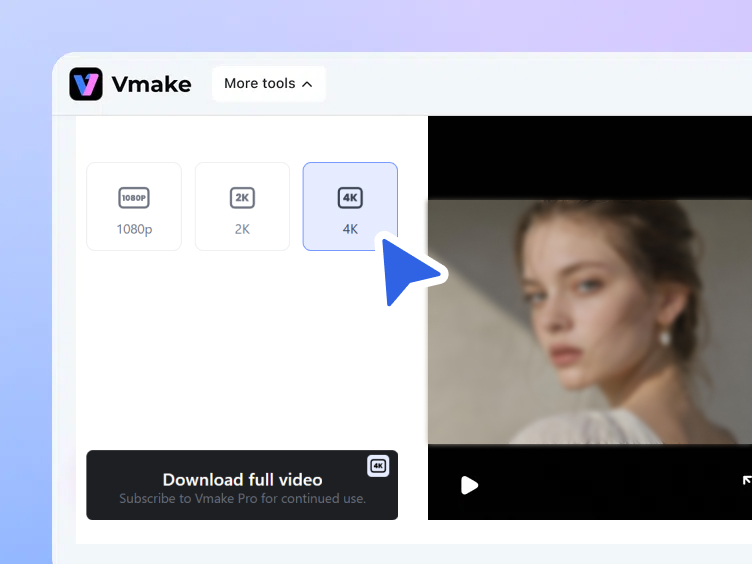The width and height of the screenshot is (752, 564).
Task: Play the video preview
Action: [x=469, y=485]
